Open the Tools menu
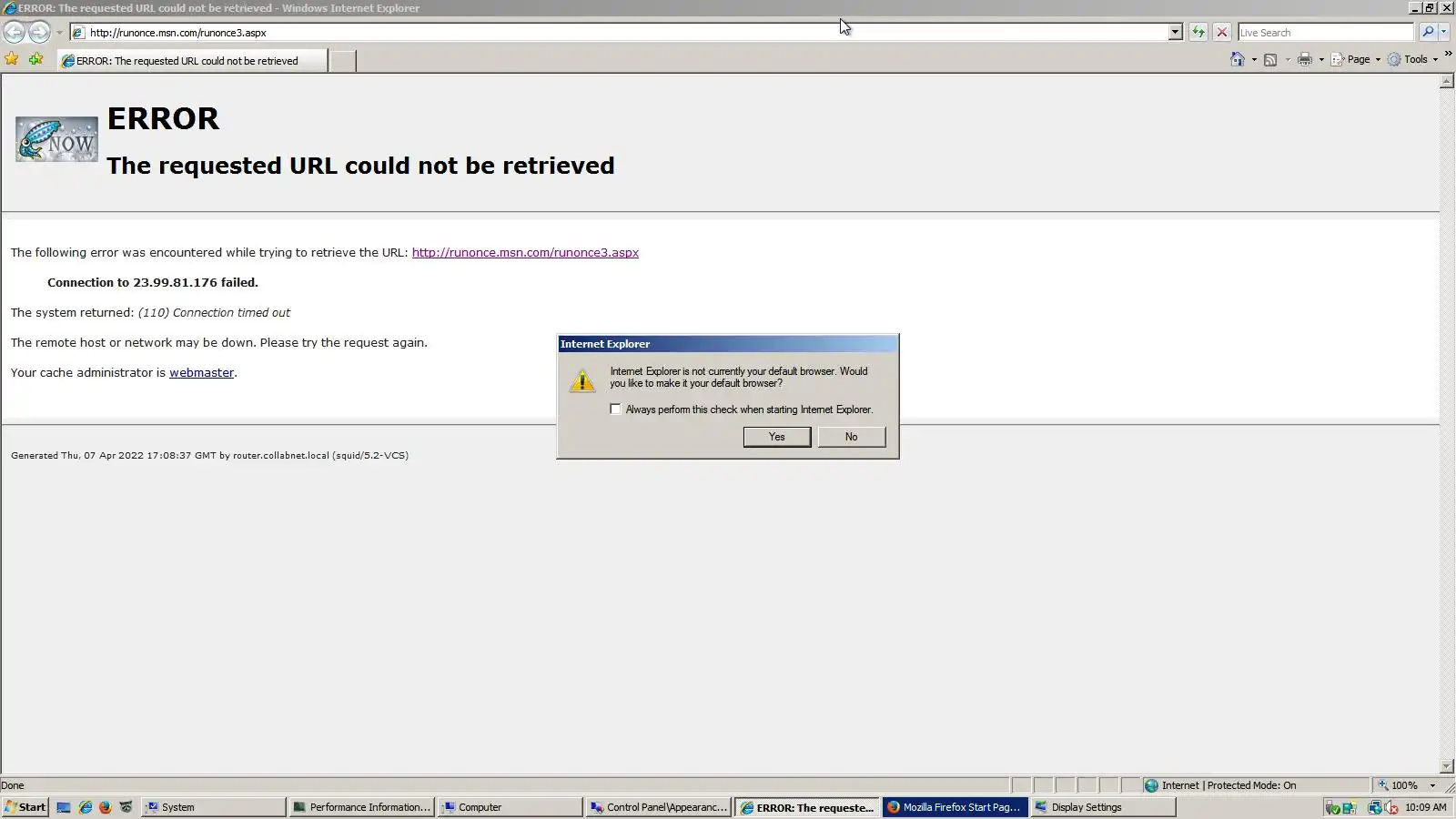Screen dimensions: 1456x819 tap(1412, 59)
